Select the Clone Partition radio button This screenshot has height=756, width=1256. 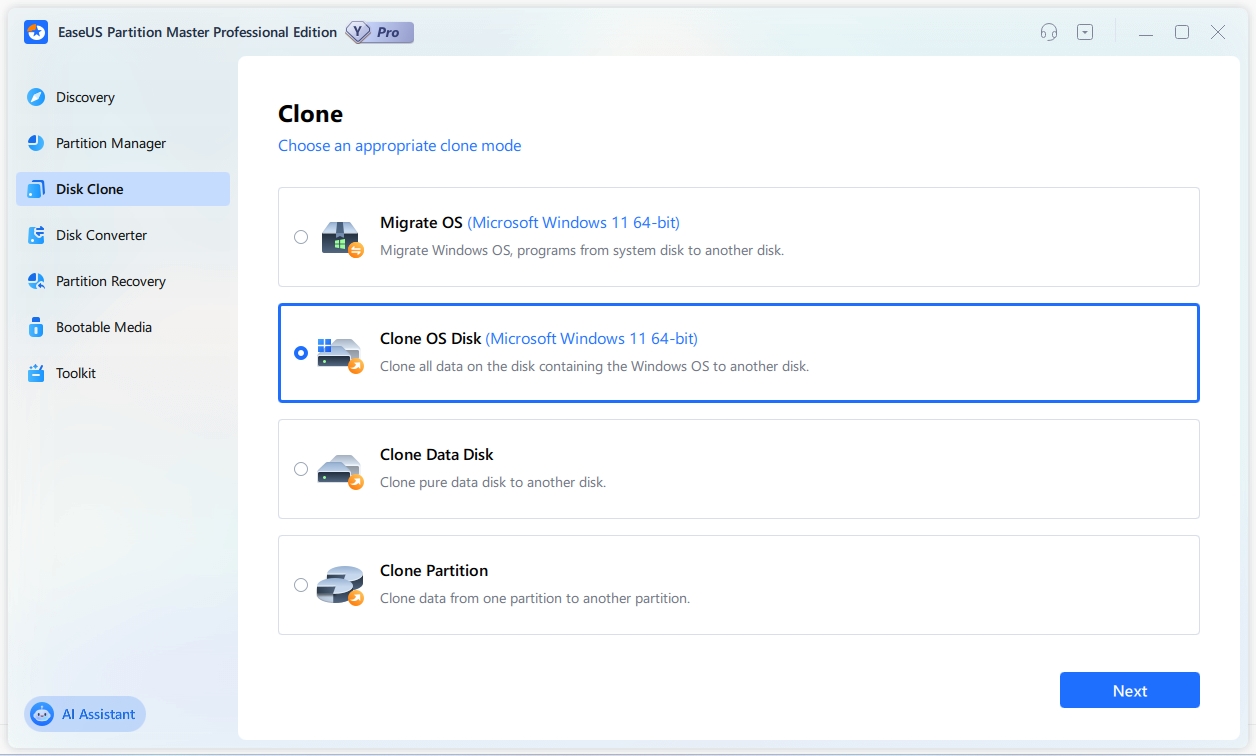301,585
